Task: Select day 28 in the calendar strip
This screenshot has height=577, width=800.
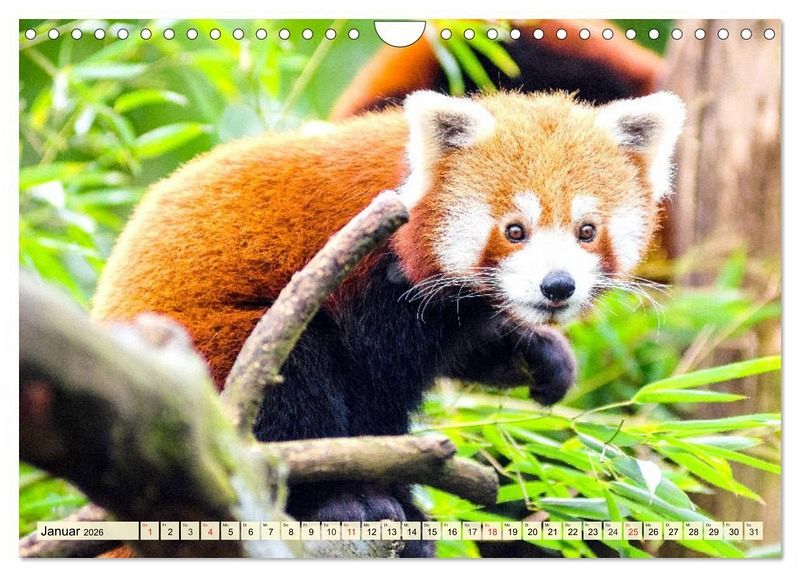Action: [x=694, y=531]
